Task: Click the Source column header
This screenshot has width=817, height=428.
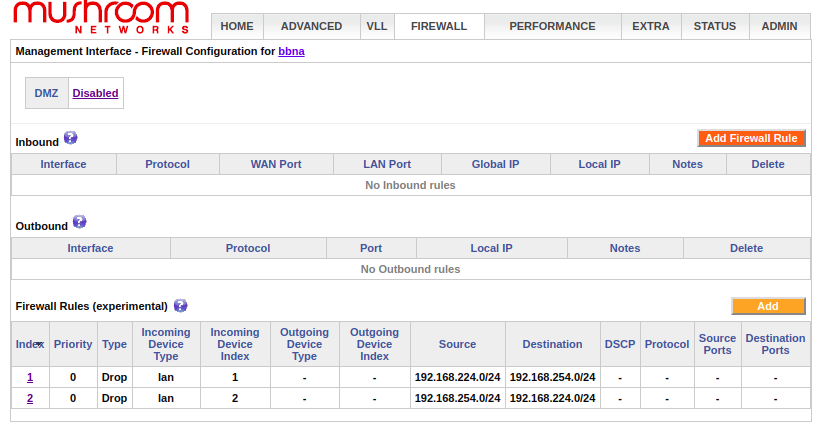Action: point(457,344)
